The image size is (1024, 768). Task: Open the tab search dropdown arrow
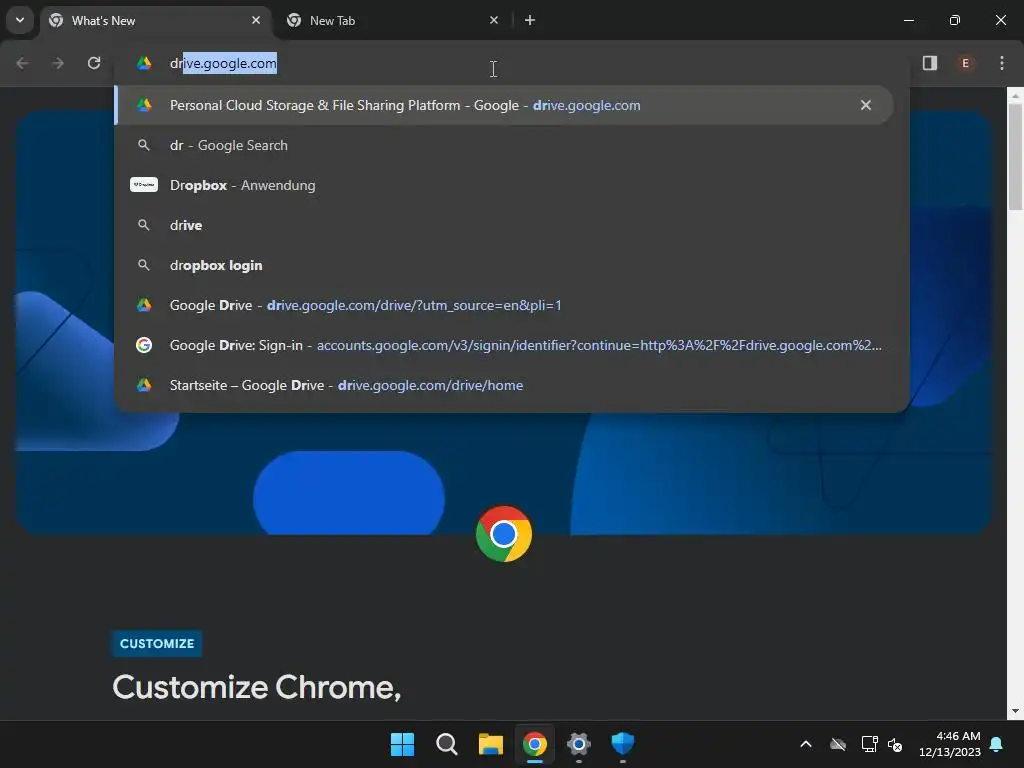pos(20,20)
